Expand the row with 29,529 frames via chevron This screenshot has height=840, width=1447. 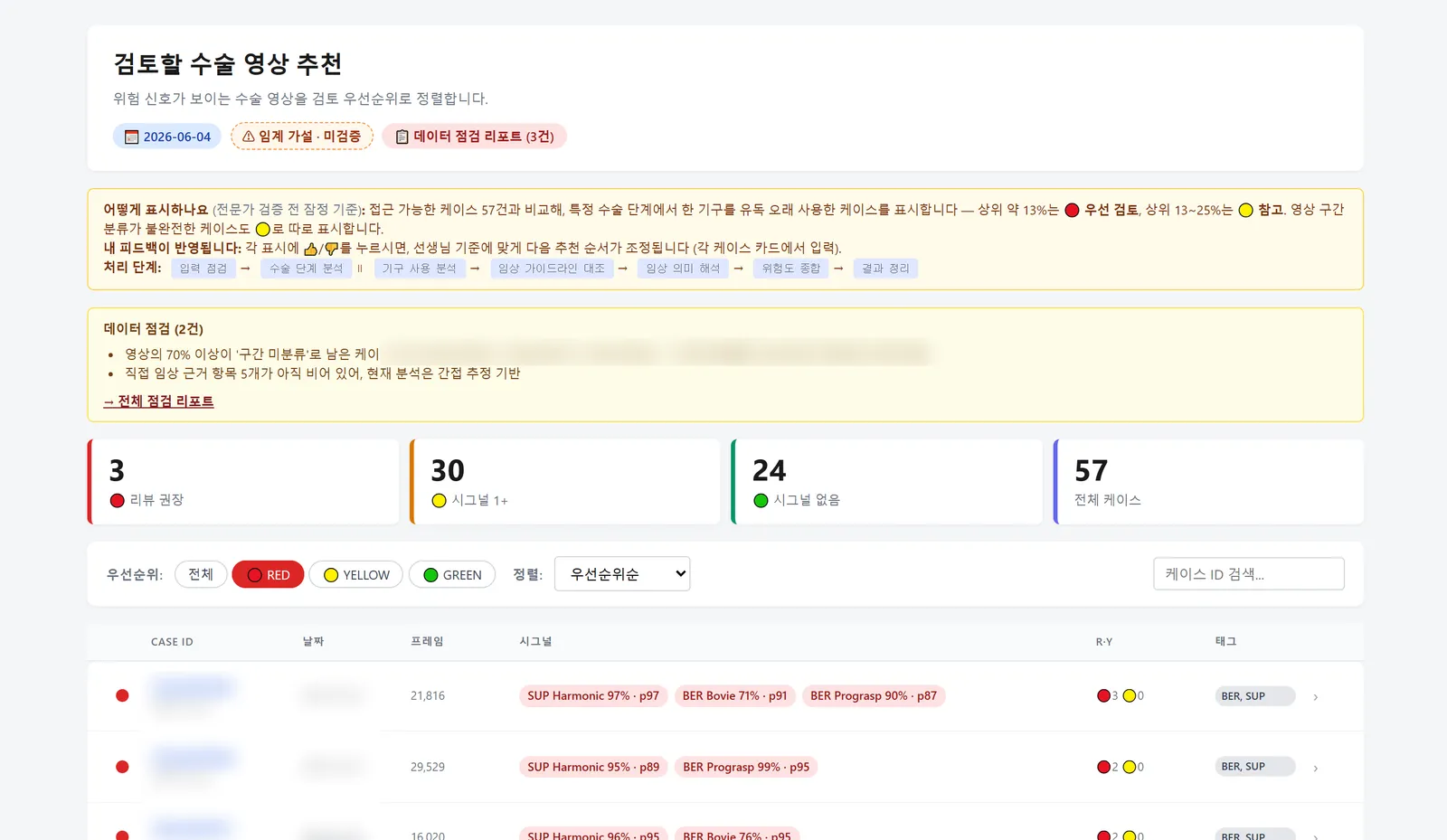click(x=1316, y=769)
